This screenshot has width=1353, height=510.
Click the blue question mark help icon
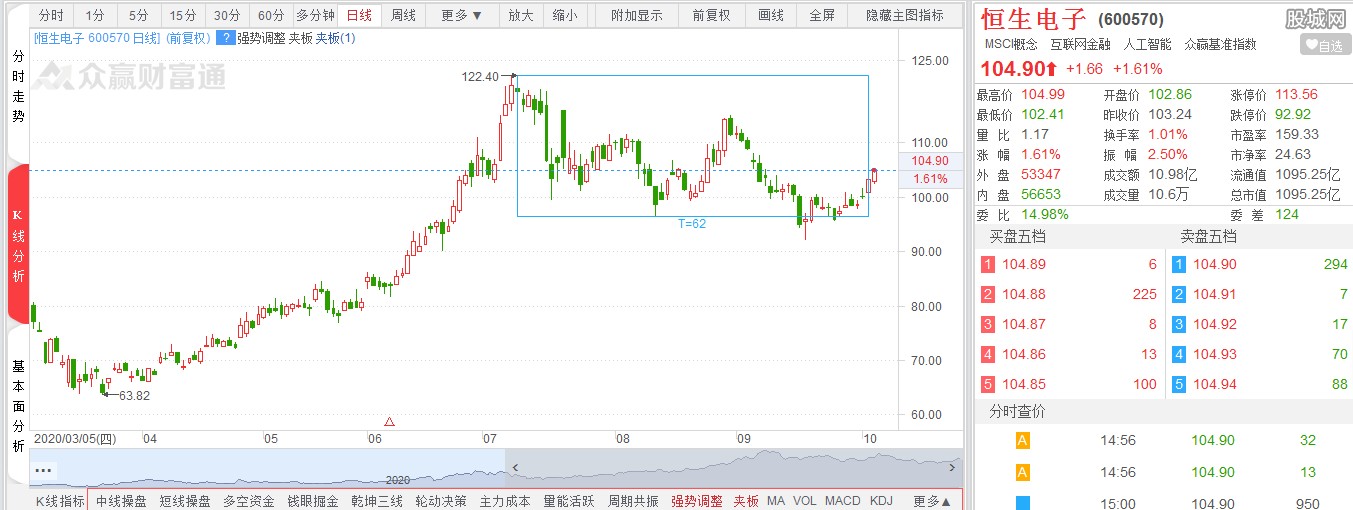[x=225, y=38]
